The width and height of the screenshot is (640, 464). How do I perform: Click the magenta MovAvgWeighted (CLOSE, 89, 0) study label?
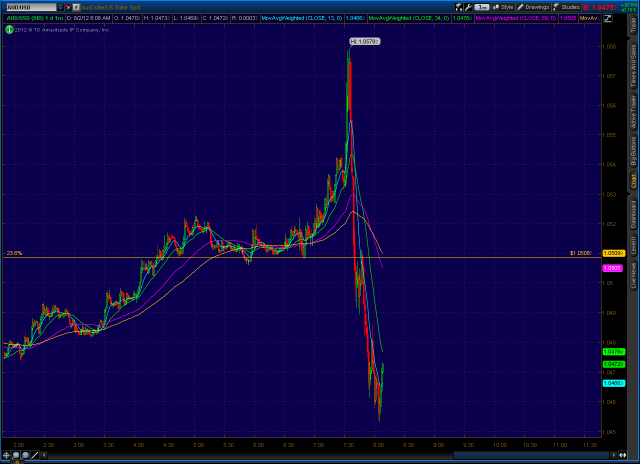(x=516, y=18)
